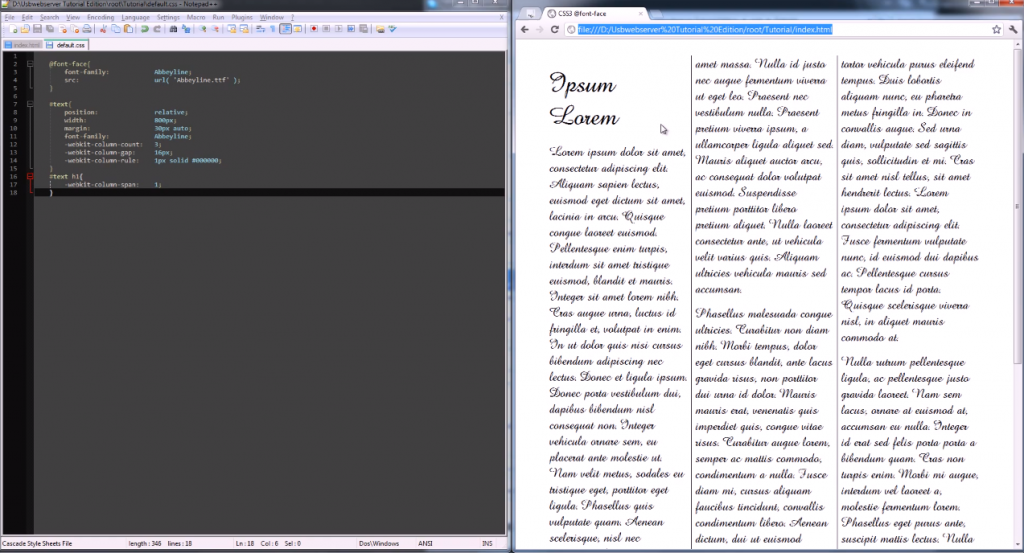Collapse the red #text h1 fold marker
The height and width of the screenshot is (553, 1024).
click(x=31, y=176)
